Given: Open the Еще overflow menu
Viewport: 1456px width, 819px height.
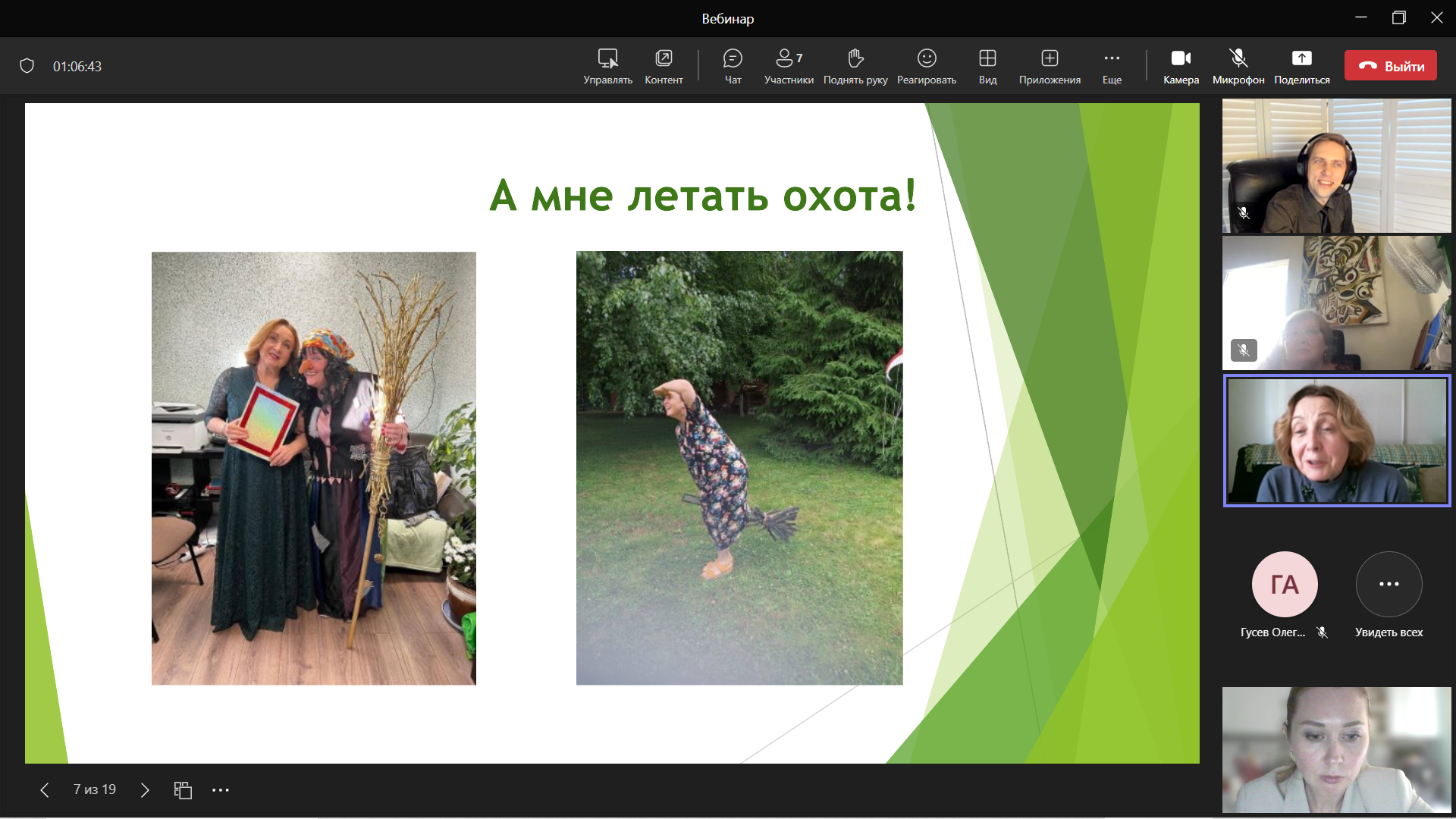Looking at the screenshot, I should (1112, 65).
